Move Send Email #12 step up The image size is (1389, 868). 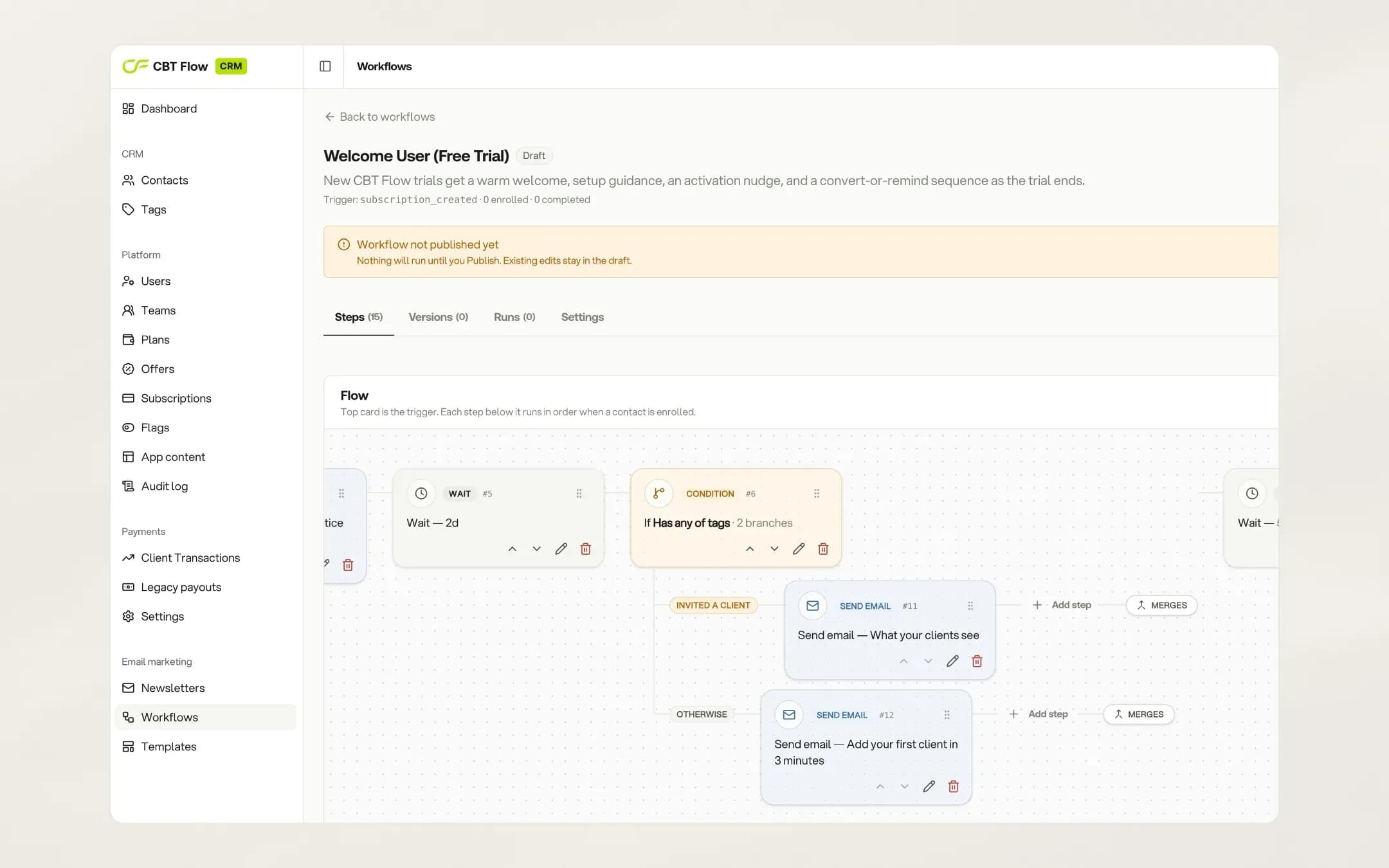click(880, 786)
